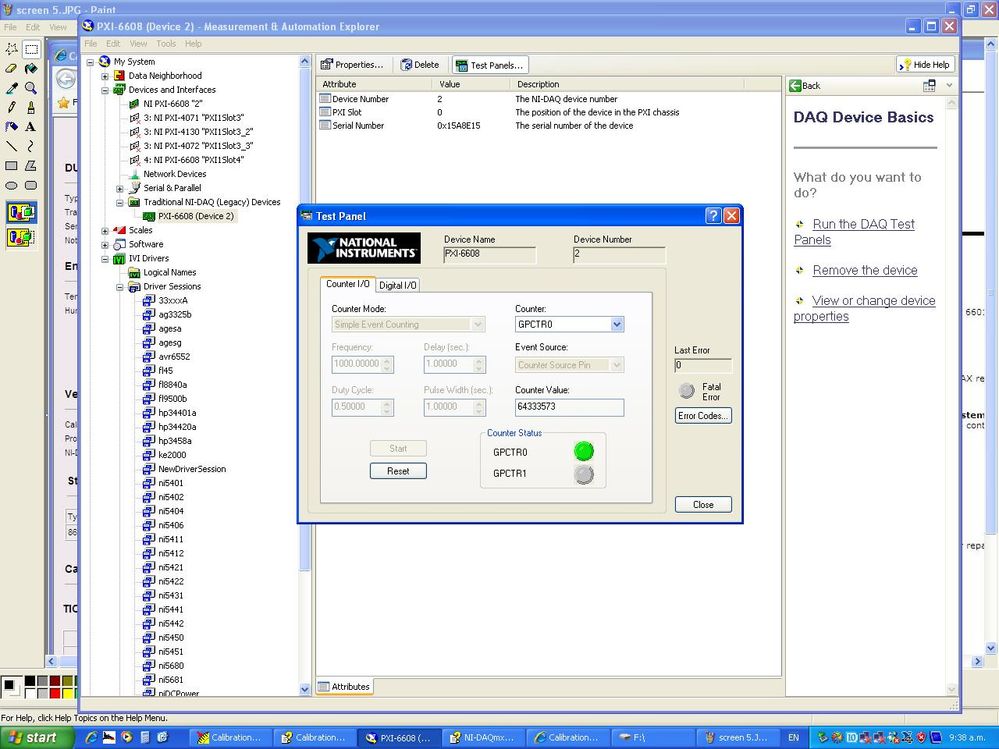The width and height of the screenshot is (999, 749).
Task: Switch to the Counter I/O tab
Action: point(347,284)
